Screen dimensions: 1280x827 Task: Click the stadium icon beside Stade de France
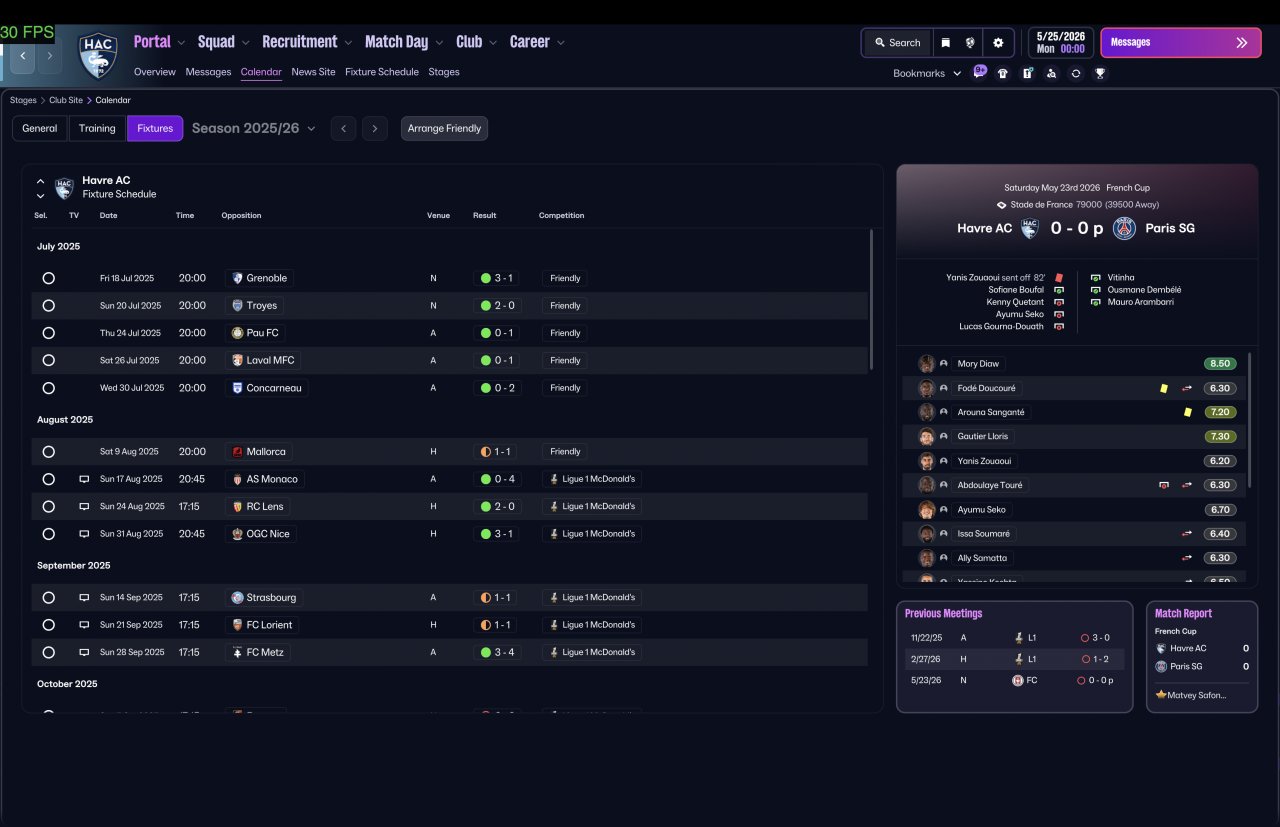pos(1002,205)
